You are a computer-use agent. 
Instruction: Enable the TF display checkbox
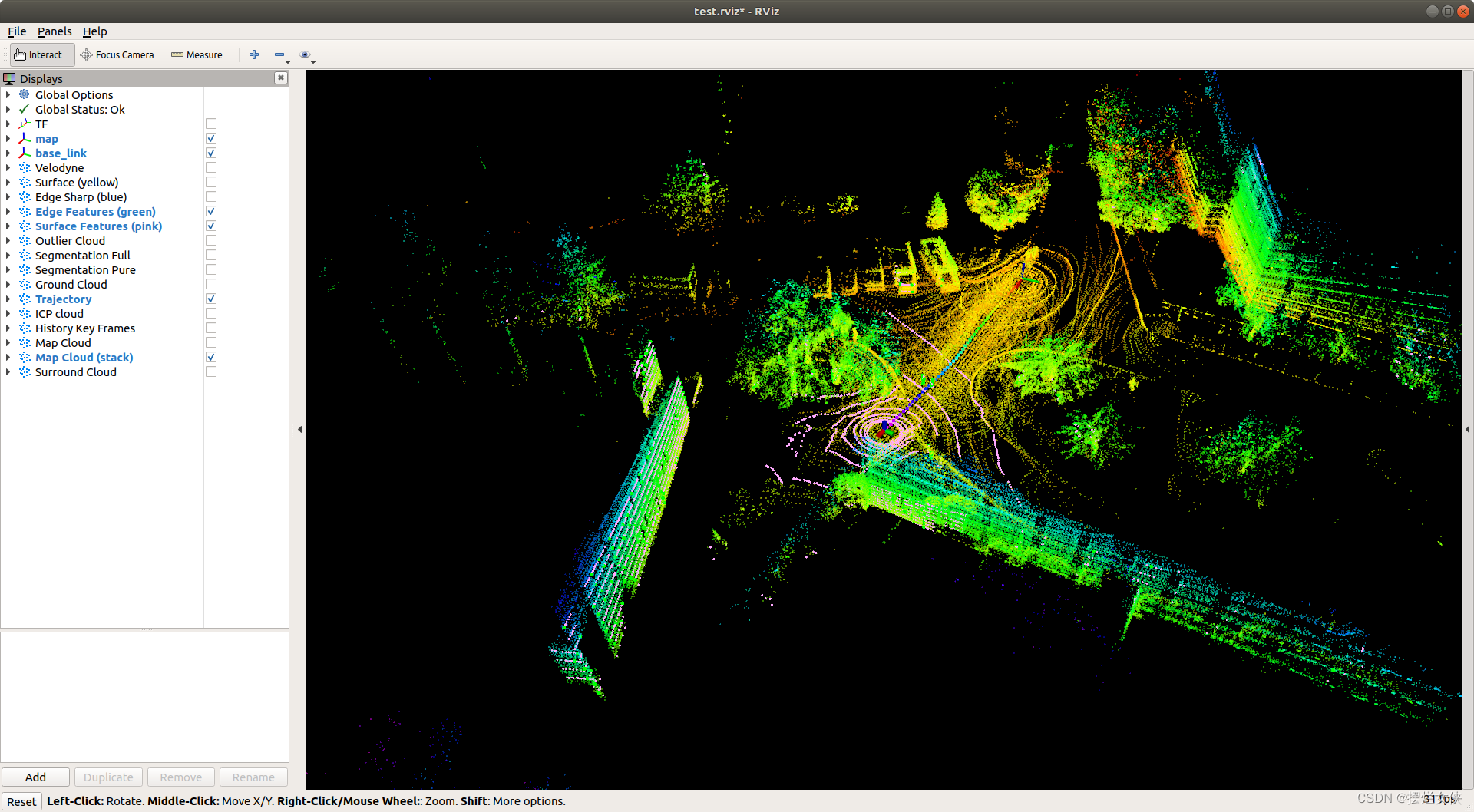tap(211, 124)
